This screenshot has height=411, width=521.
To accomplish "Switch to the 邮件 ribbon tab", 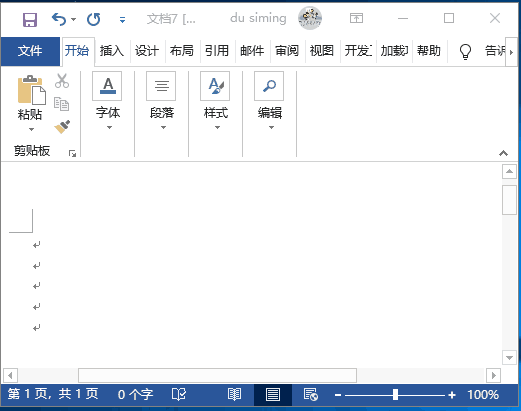I will 252,51.
